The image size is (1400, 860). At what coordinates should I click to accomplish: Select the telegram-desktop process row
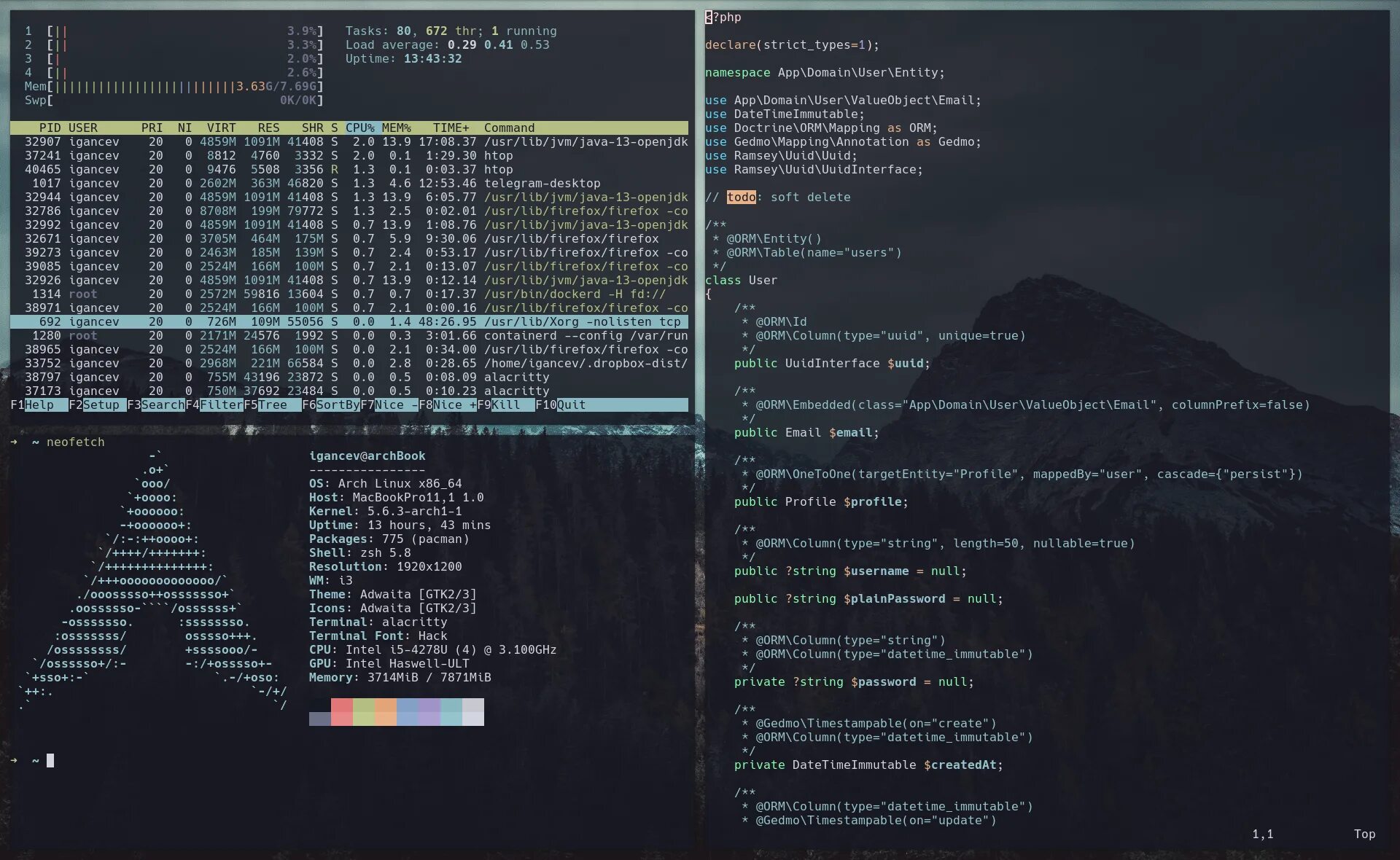pyautogui.click(x=542, y=183)
